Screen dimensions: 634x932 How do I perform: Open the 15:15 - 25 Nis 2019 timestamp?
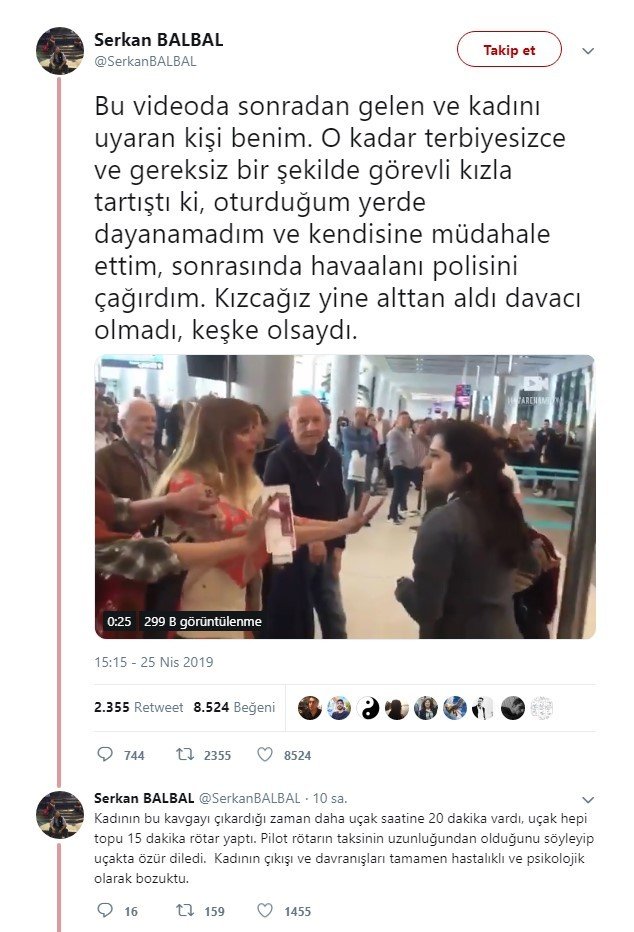coord(153,662)
